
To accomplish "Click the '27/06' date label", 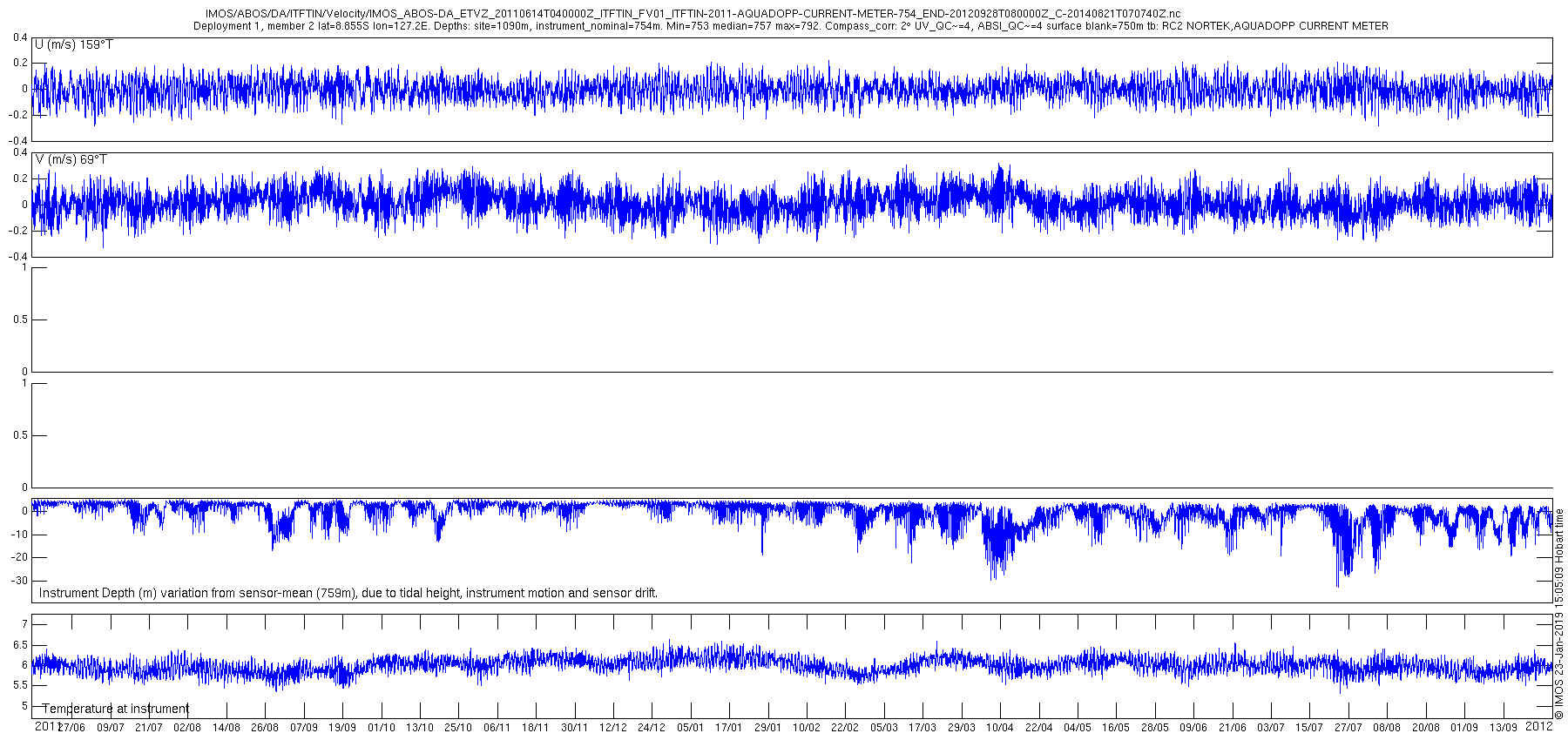I will click(71, 728).
